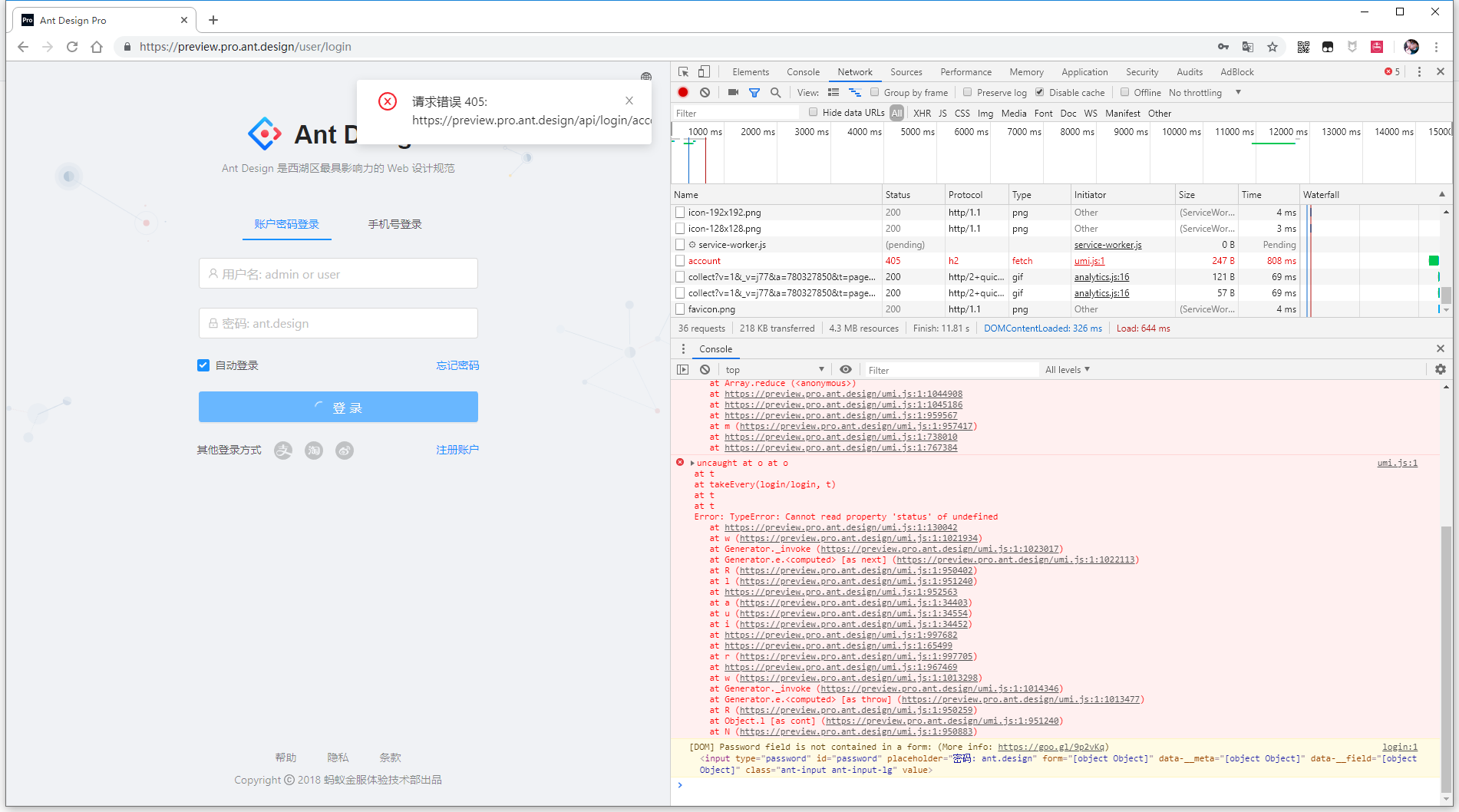Sort by the Waterfall column arrow
Image resolution: width=1459 pixels, height=812 pixels.
click(1441, 194)
